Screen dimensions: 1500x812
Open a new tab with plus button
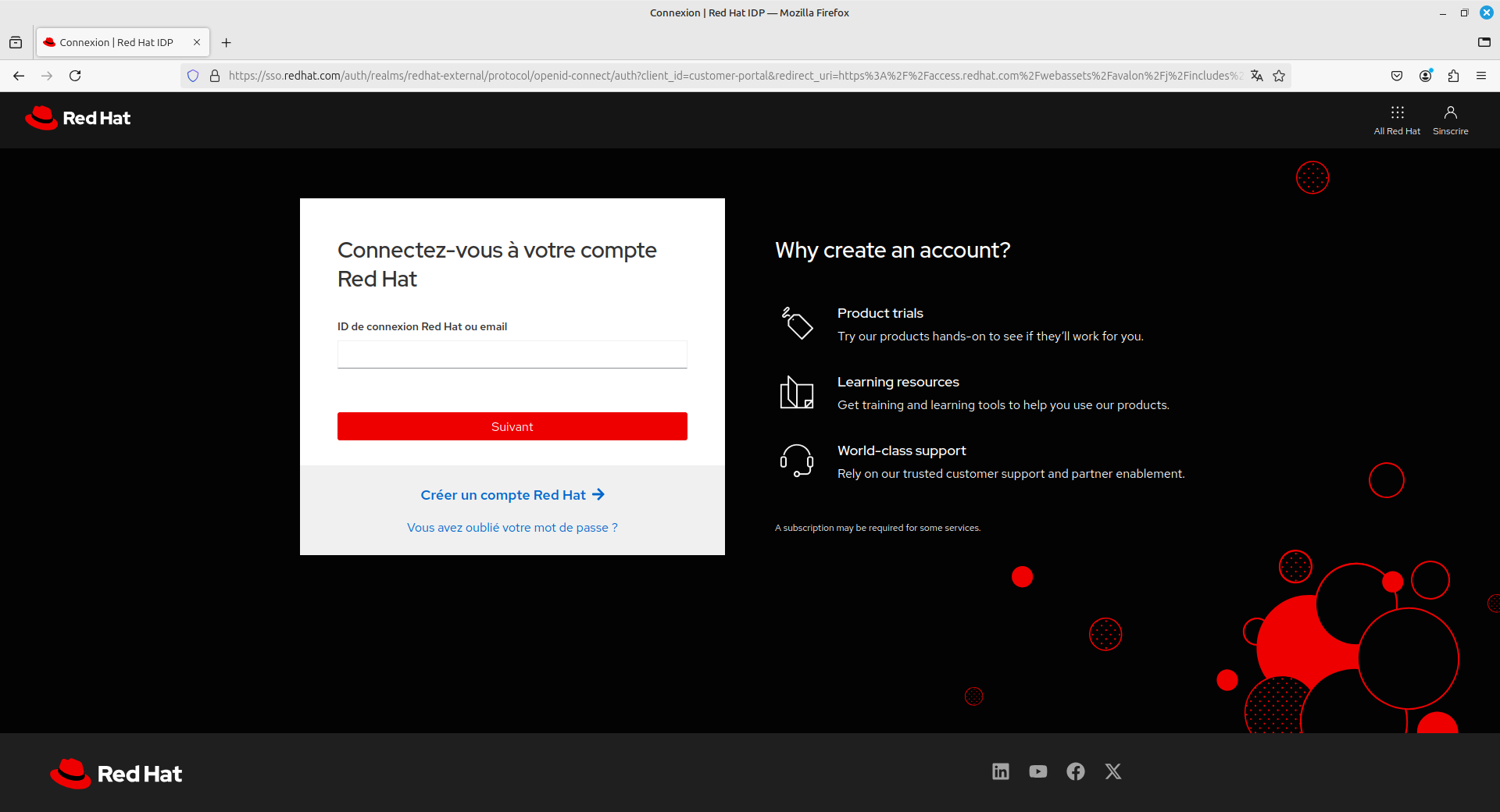coord(227,43)
